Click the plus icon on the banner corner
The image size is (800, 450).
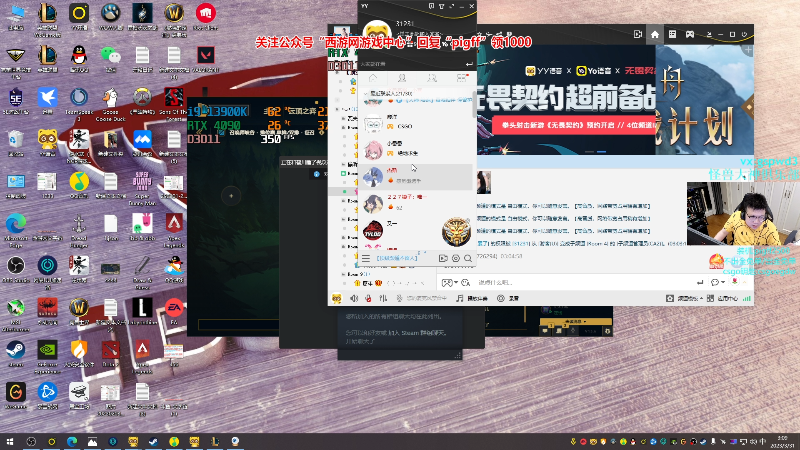[747, 50]
